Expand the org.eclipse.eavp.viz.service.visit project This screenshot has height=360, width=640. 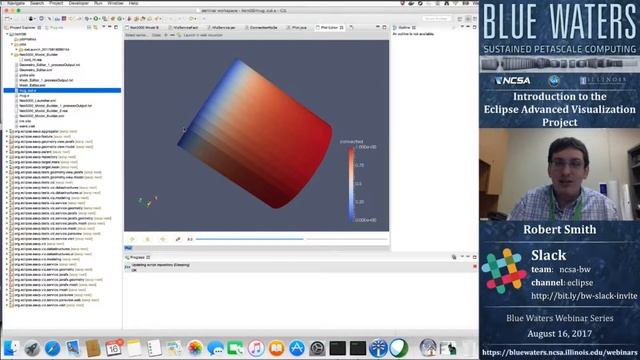click(7, 305)
